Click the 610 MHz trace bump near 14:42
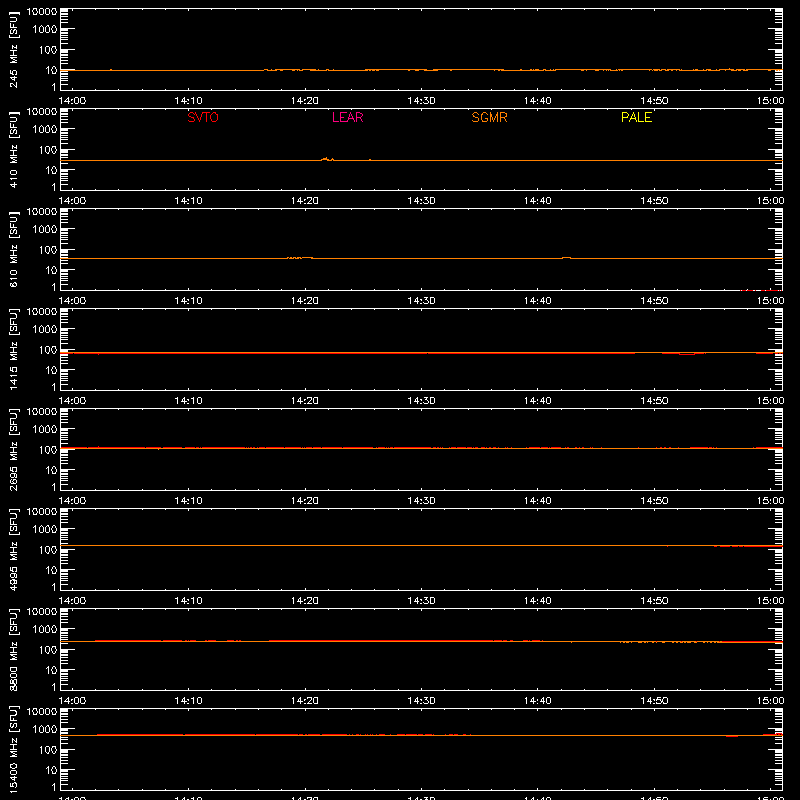800x800 pixels. click(566, 258)
